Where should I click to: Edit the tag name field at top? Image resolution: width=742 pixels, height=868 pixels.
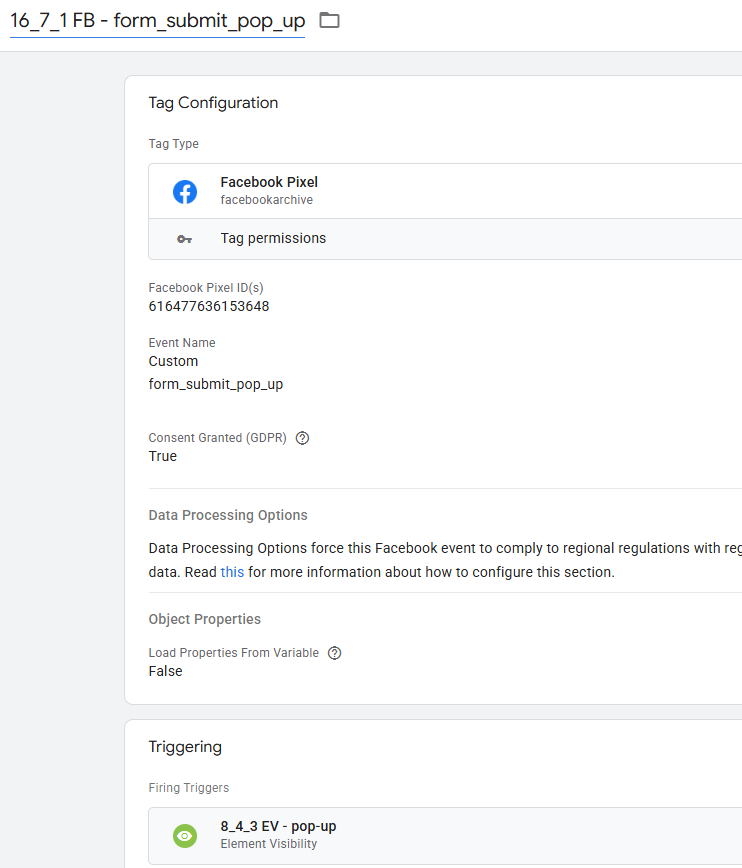pyautogui.click(x=157, y=21)
